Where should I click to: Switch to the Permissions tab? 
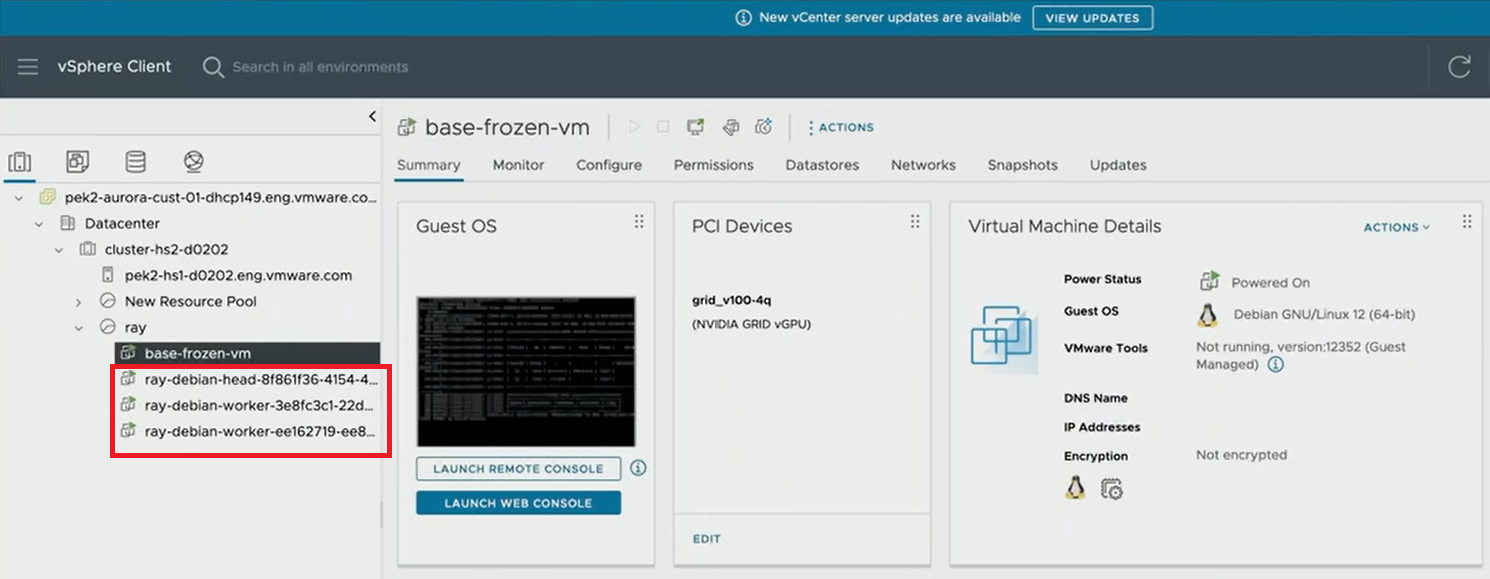[714, 165]
